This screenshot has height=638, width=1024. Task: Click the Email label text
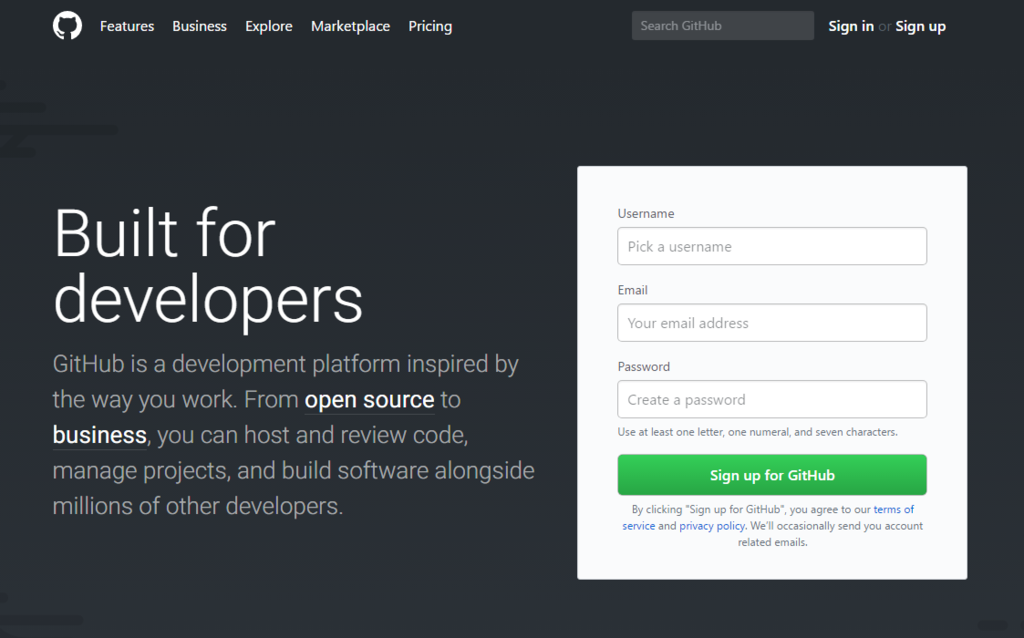[x=632, y=290]
